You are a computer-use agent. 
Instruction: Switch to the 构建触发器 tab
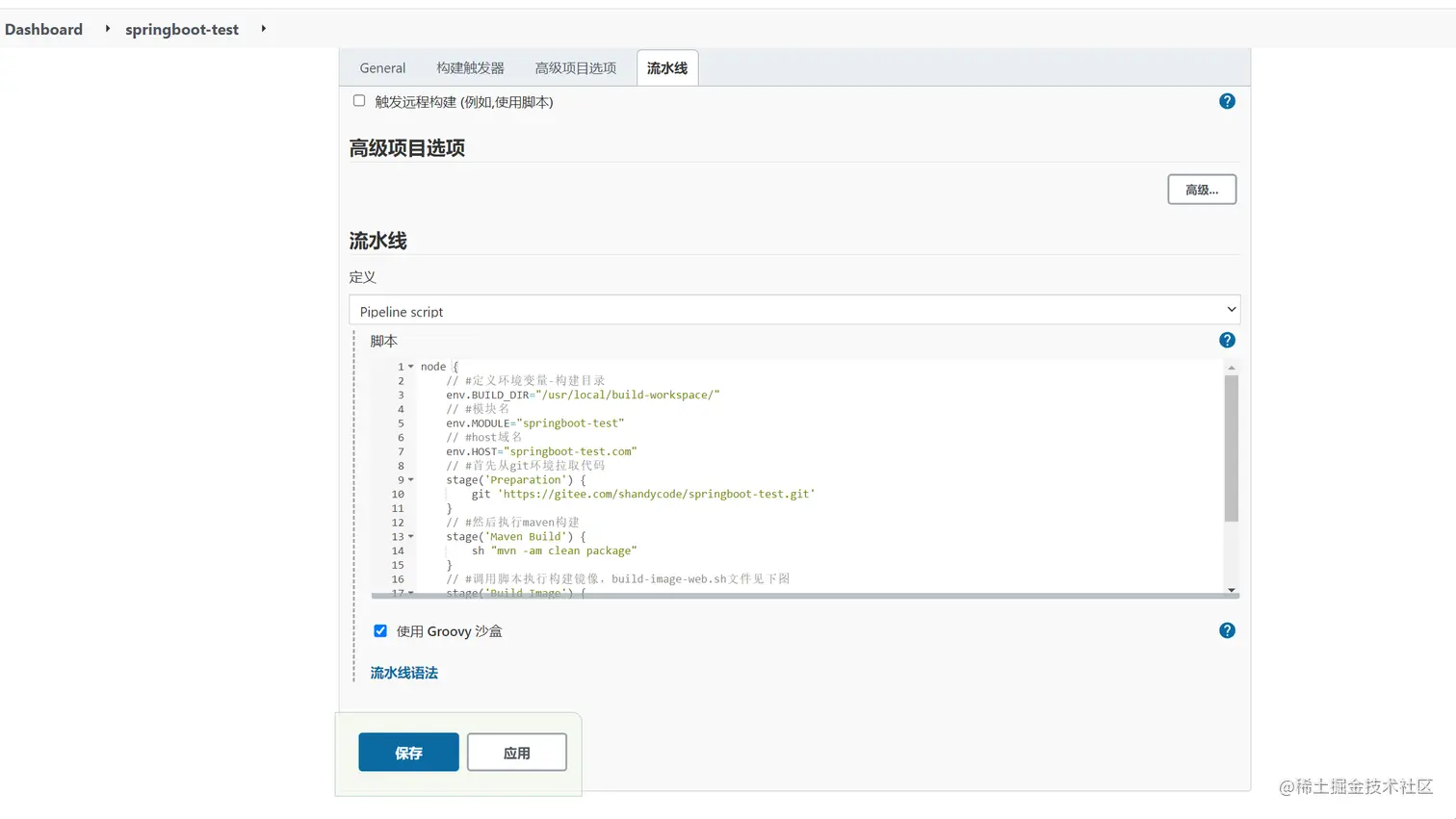click(470, 68)
